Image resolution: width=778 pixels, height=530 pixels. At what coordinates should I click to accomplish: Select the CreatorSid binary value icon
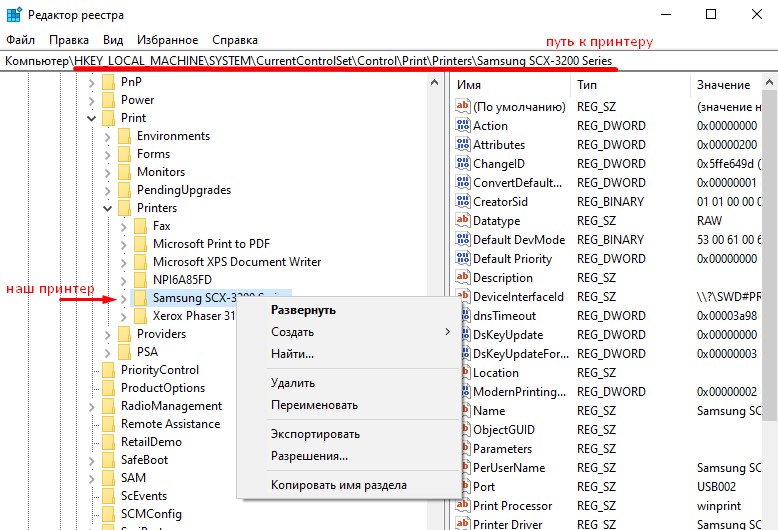coord(462,201)
